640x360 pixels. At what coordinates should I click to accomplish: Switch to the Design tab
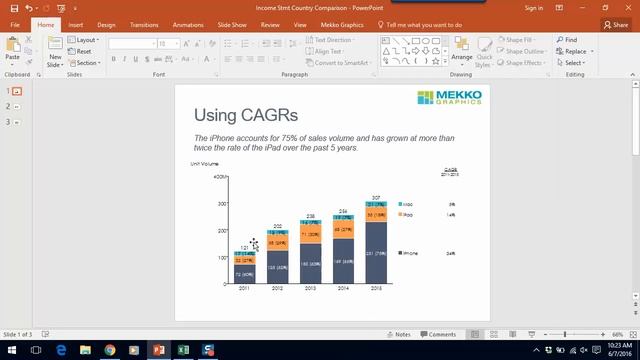[x=106, y=25]
